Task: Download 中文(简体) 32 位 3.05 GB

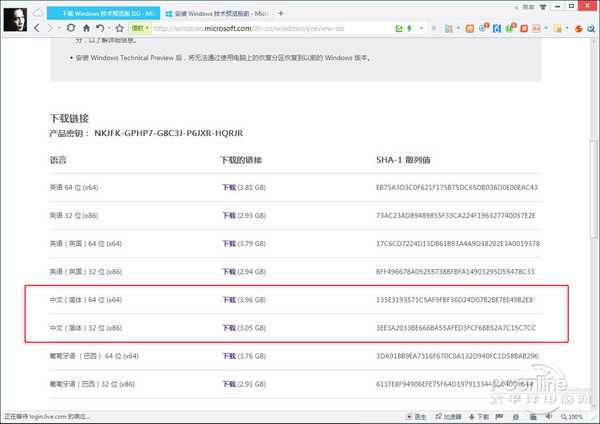Action: (229, 328)
